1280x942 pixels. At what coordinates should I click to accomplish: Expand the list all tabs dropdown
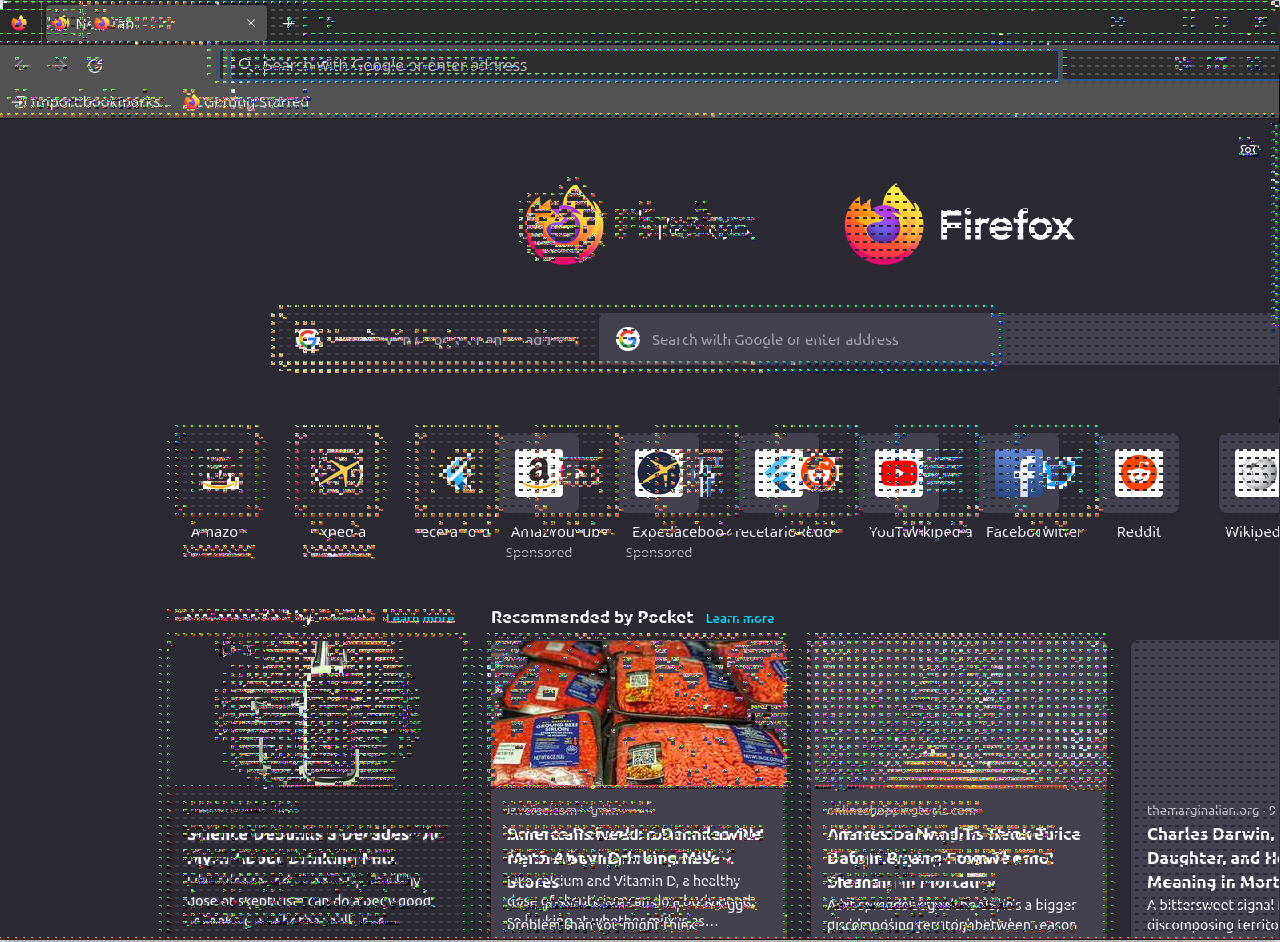[1117, 22]
